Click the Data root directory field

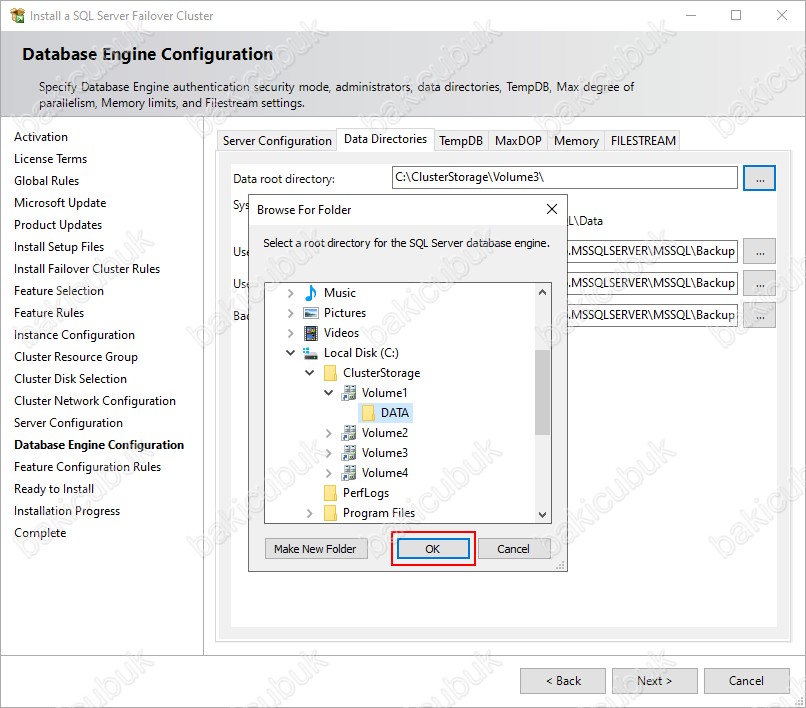click(x=564, y=177)
